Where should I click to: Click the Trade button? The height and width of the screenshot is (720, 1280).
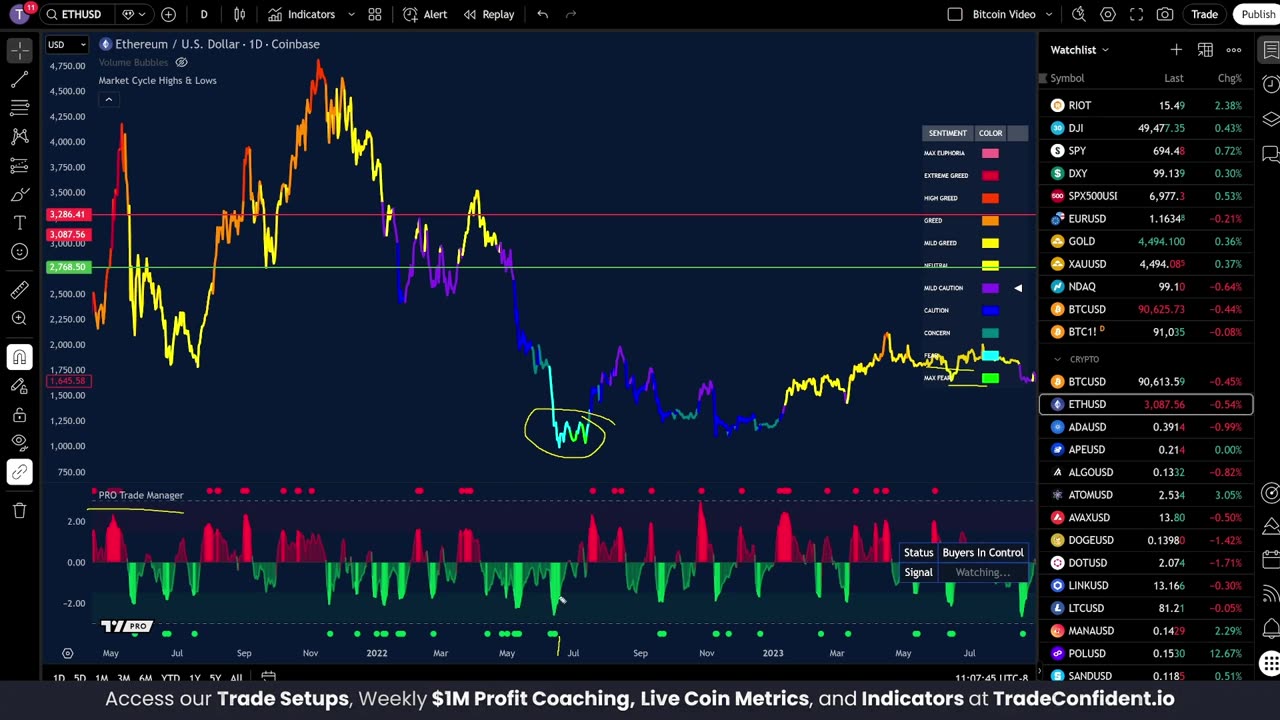tap(1204, 14)
